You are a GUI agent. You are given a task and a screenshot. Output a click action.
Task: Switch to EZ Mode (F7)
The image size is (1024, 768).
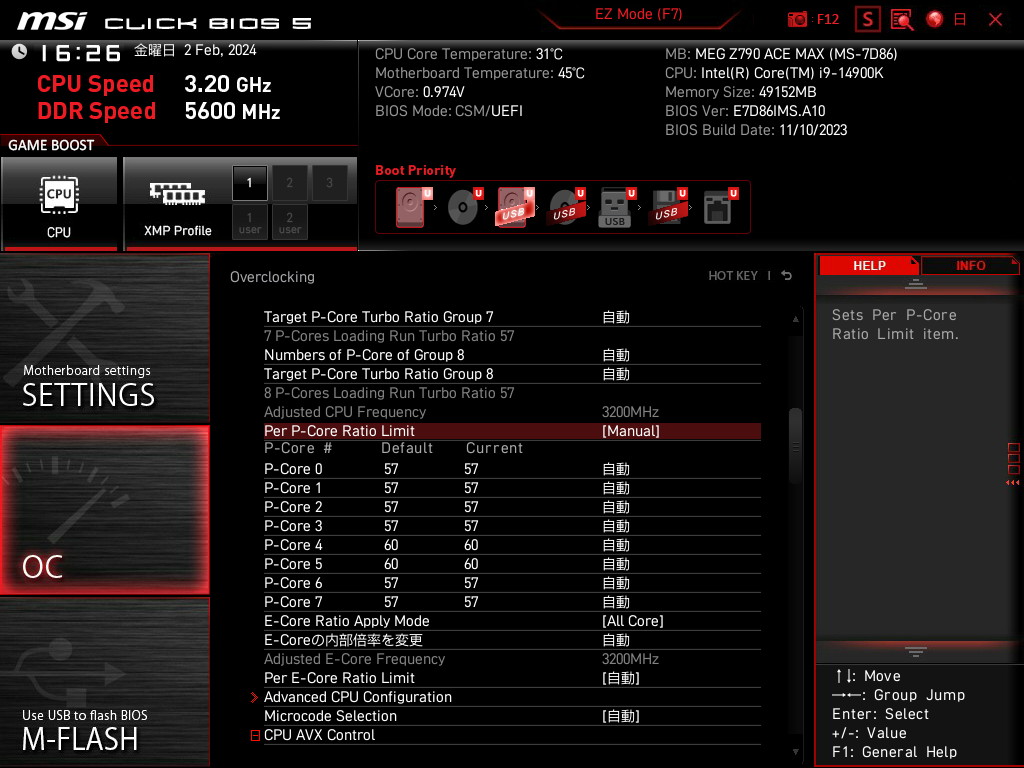pos(638,14)
